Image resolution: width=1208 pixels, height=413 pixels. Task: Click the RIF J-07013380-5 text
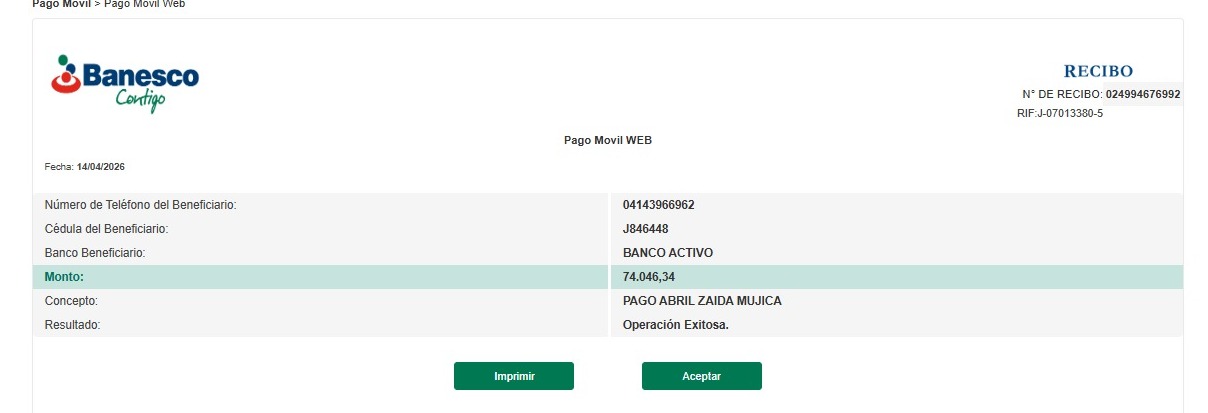coord(1060,113)
